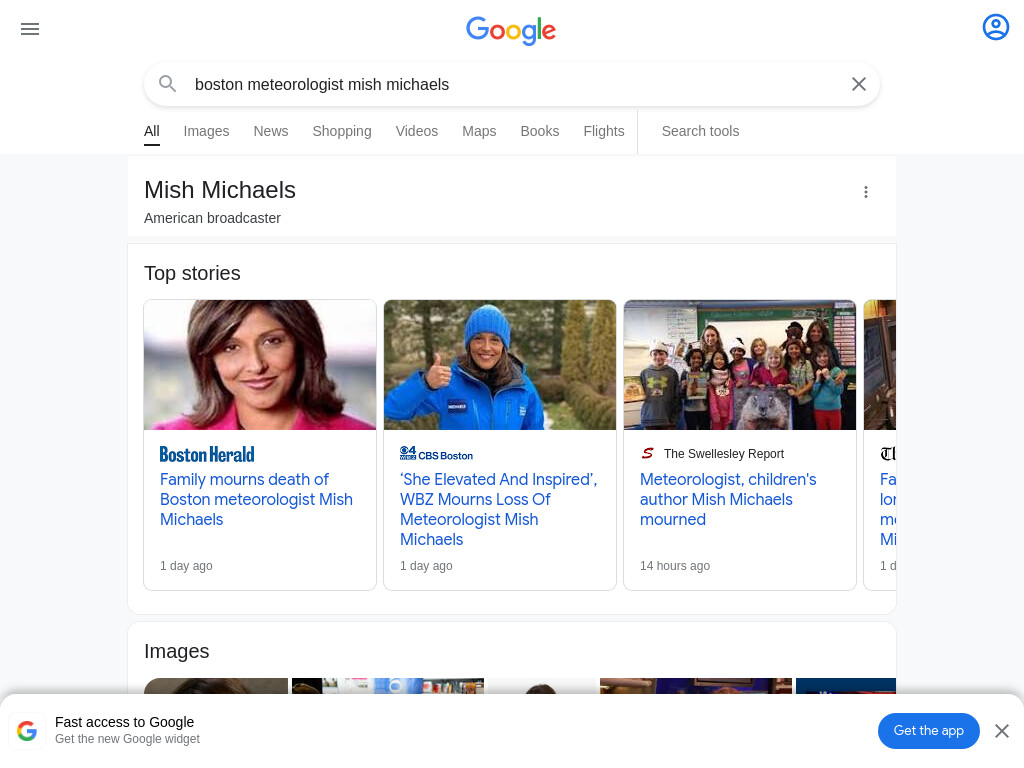Click the Boston Herald logo
The height and width of the screenshot is (768, 1024).
pyautogui.click(x=207, y=455)
